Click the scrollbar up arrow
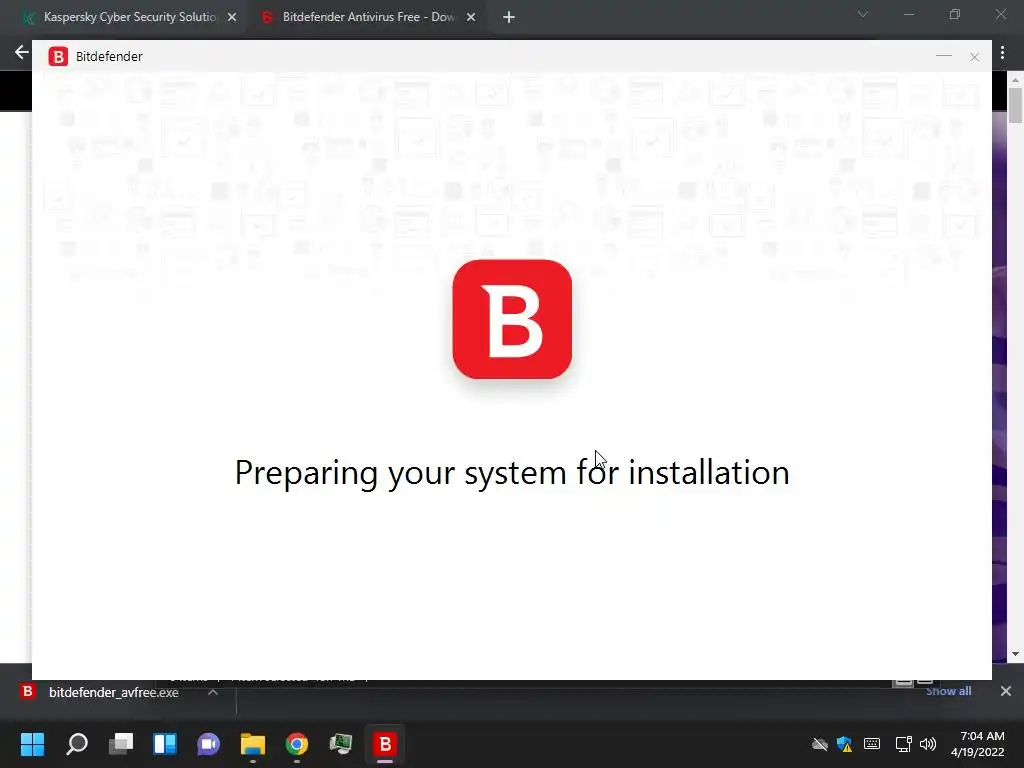 1015,80
